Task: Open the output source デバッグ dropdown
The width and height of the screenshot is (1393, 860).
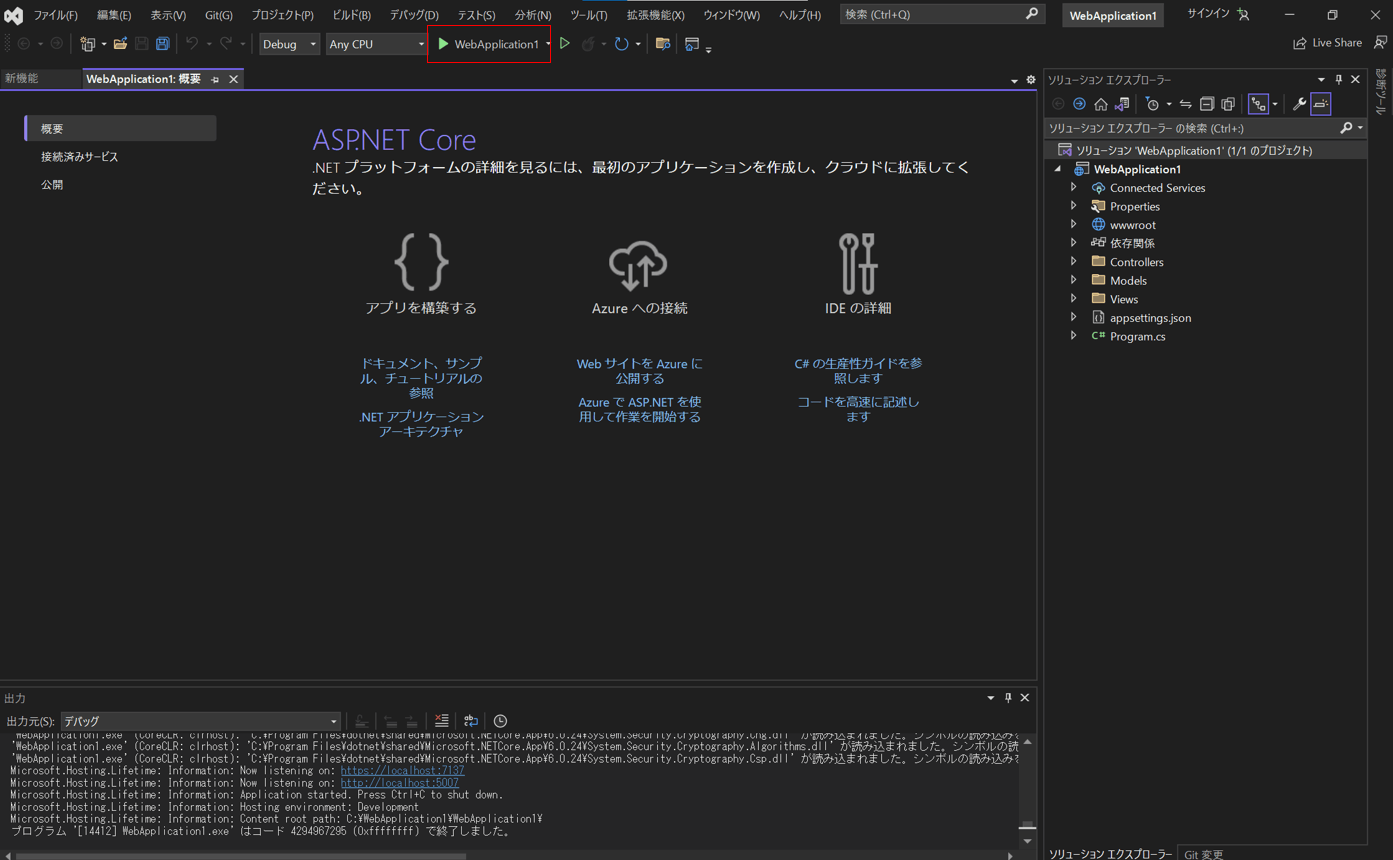Action: click(x=200, y=721)
